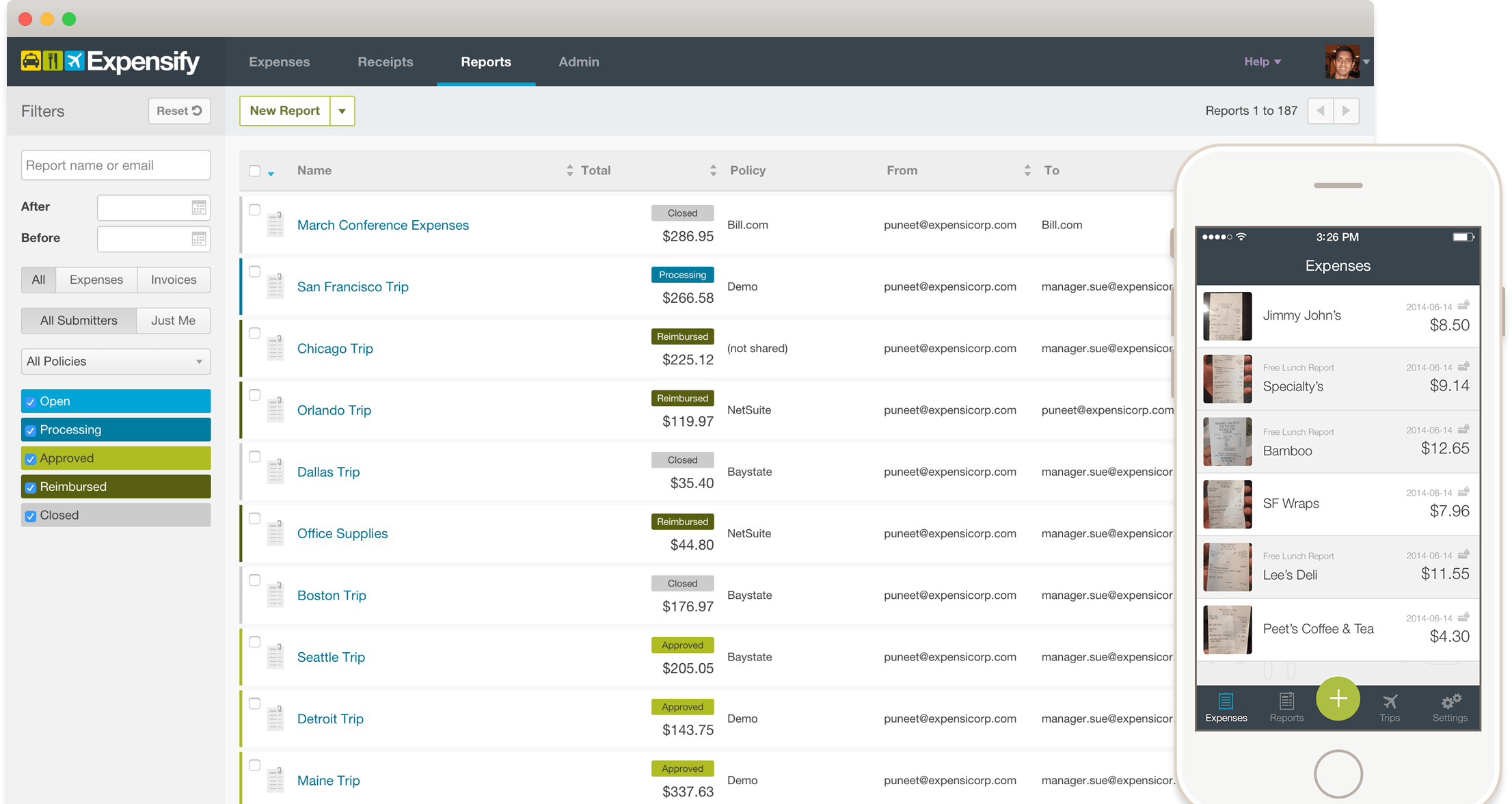This screenshot has width=1512, height=804.
Task: Open the user avatar profile picture
Action: 1342,62
